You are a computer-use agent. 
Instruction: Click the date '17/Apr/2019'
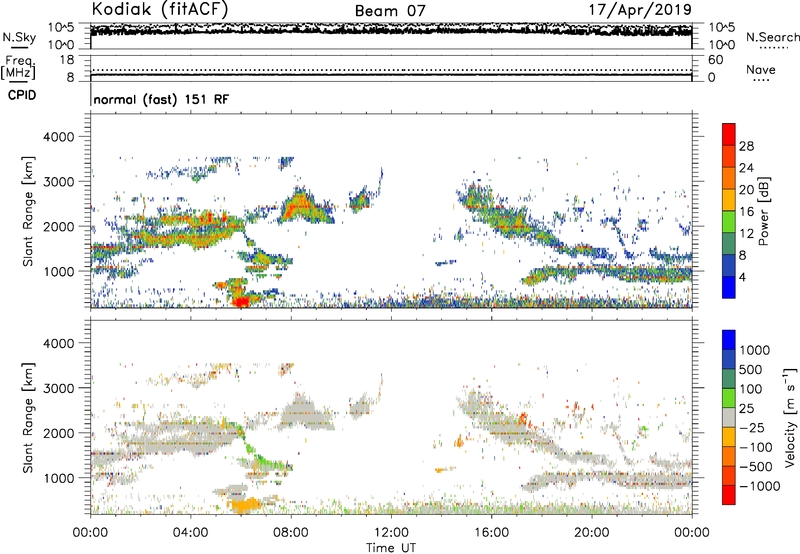640,9
